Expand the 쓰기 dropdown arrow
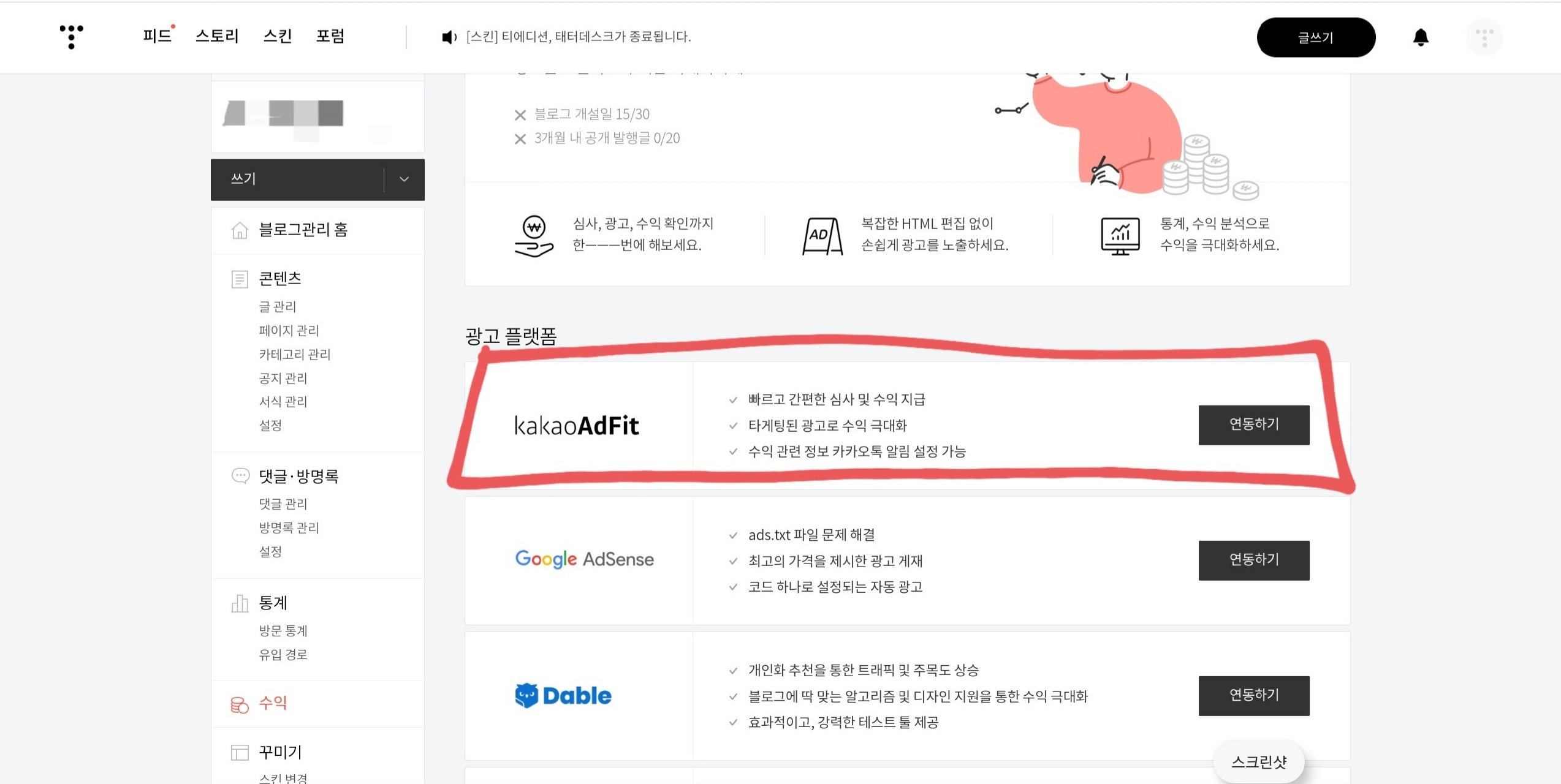This screenshot has height=784, width=1561. pos(404,179)
